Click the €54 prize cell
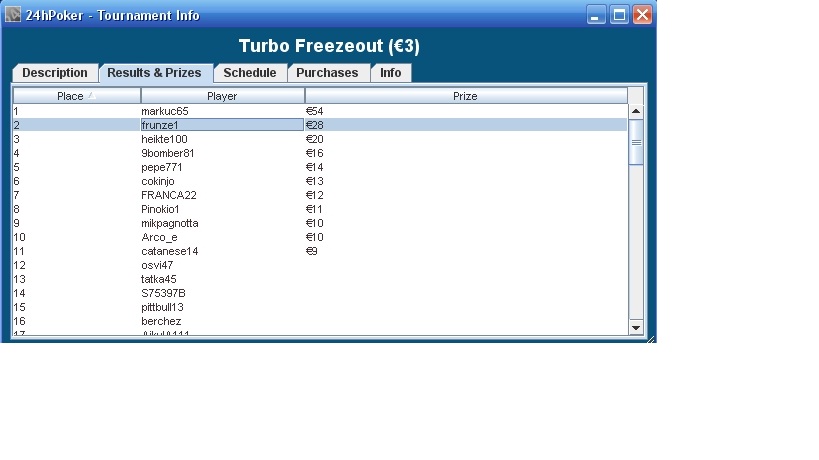This screenshot has height=460, width=819. [314, 111]
